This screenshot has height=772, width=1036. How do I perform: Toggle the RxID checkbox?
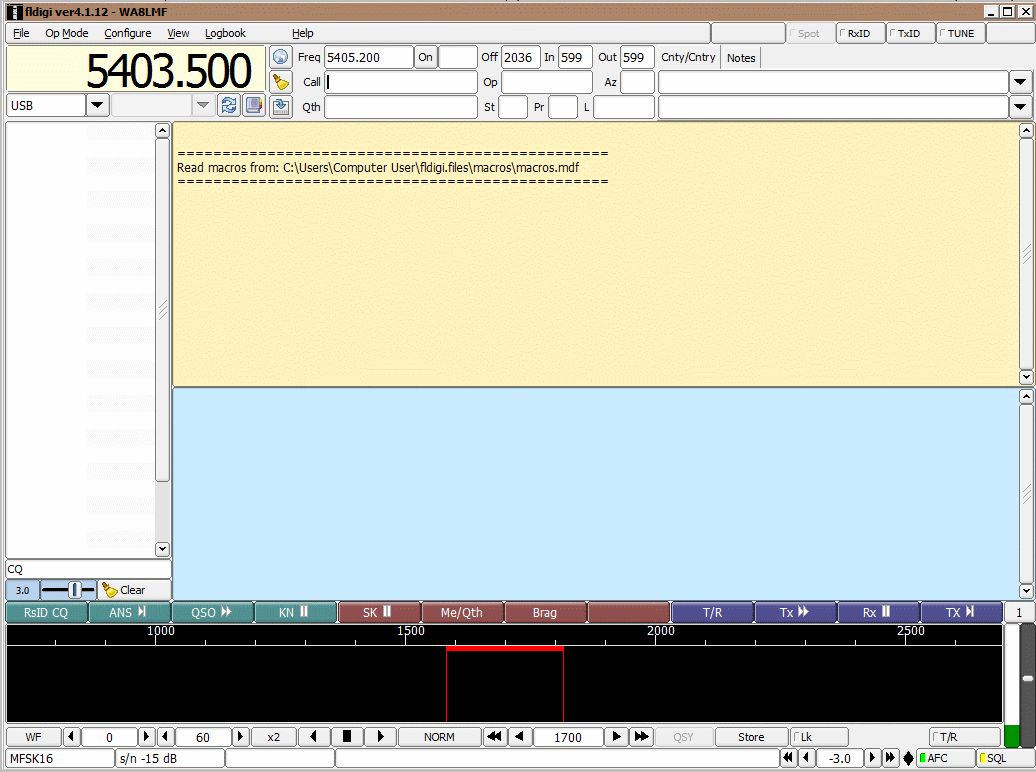[860, 33]
